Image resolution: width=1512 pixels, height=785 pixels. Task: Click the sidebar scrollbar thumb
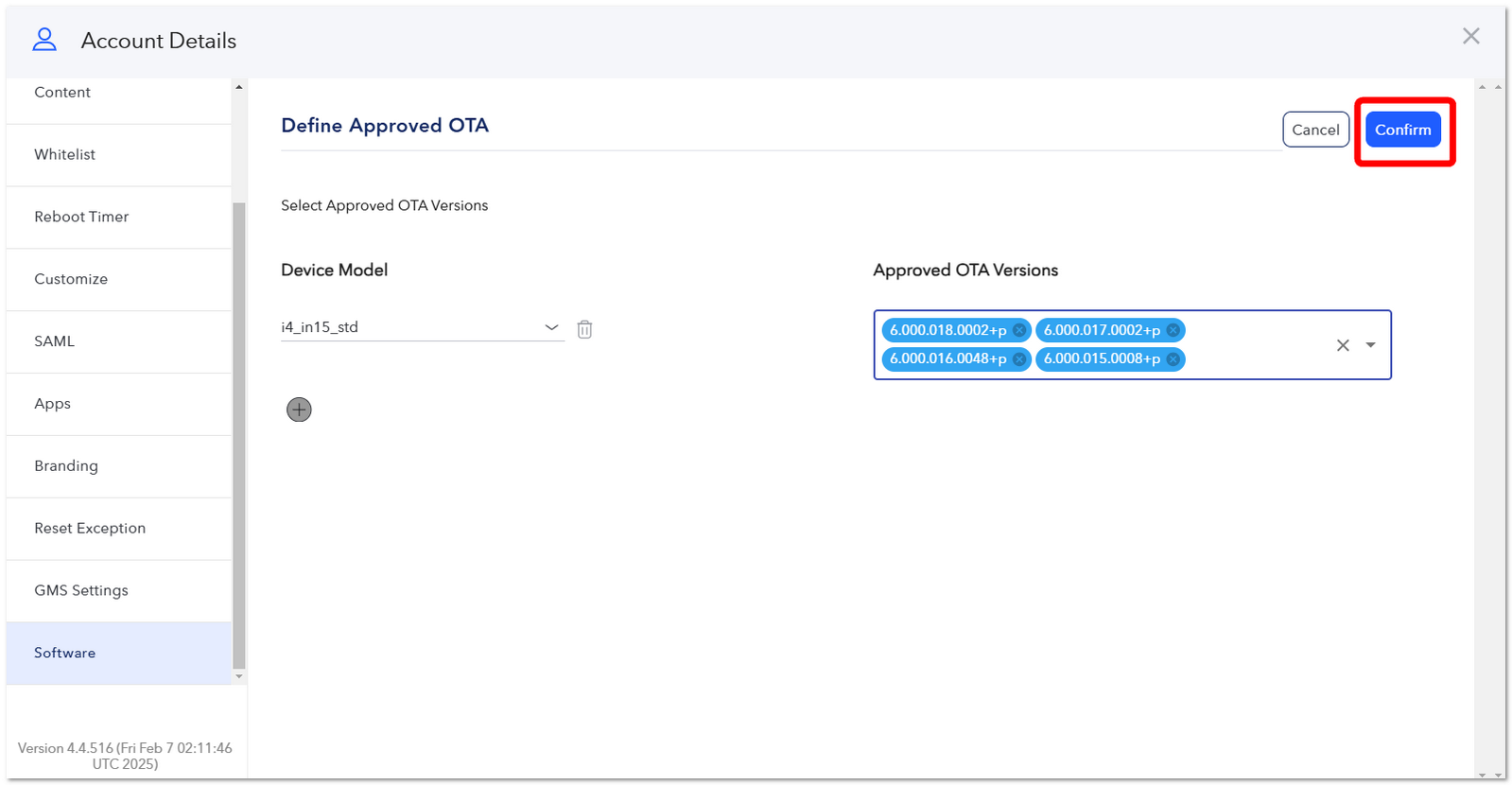tap(239, 435)
